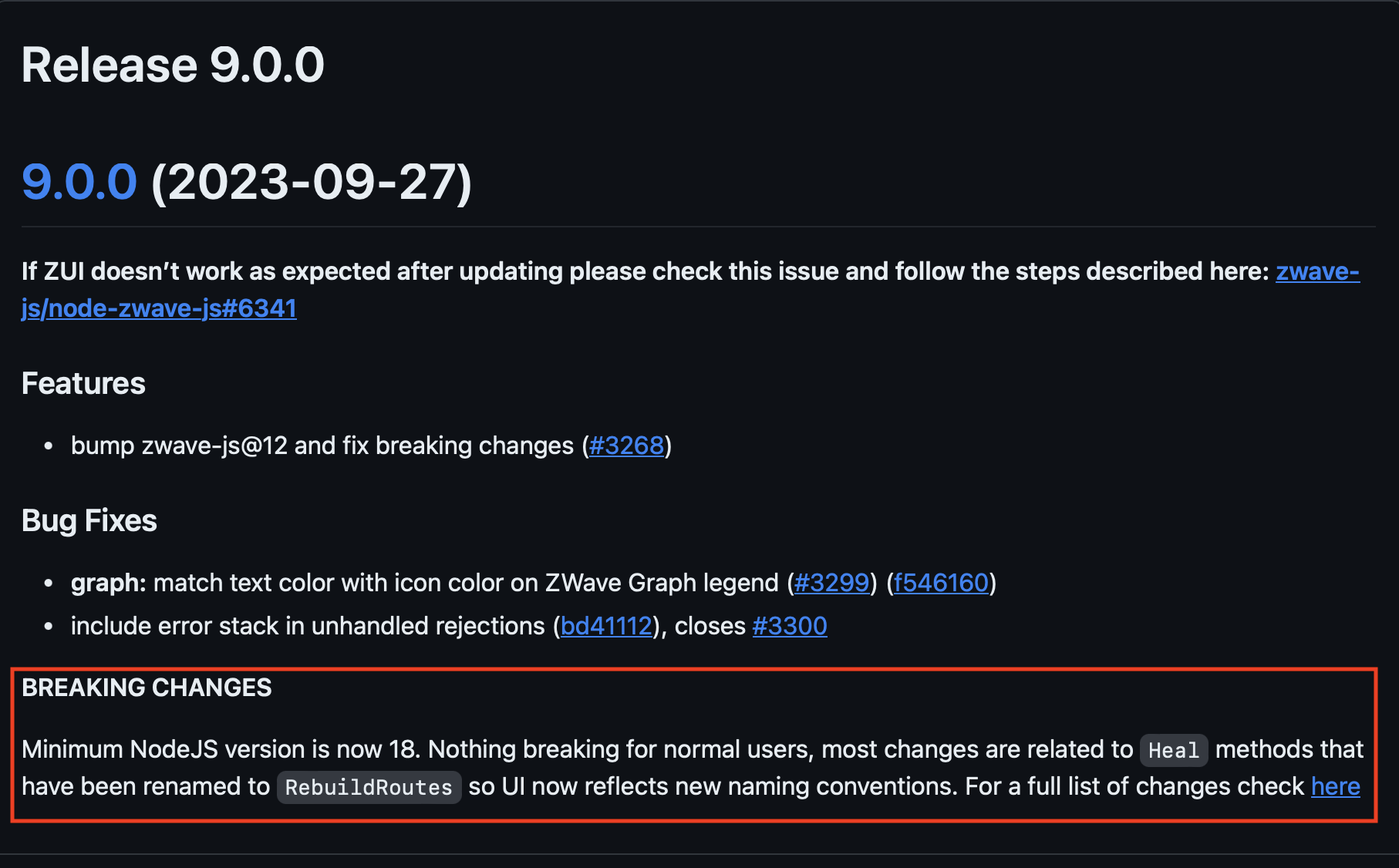Click the bold "graph:" label
The height and width of the screenshot is (868, 1399).
[108, 583]
